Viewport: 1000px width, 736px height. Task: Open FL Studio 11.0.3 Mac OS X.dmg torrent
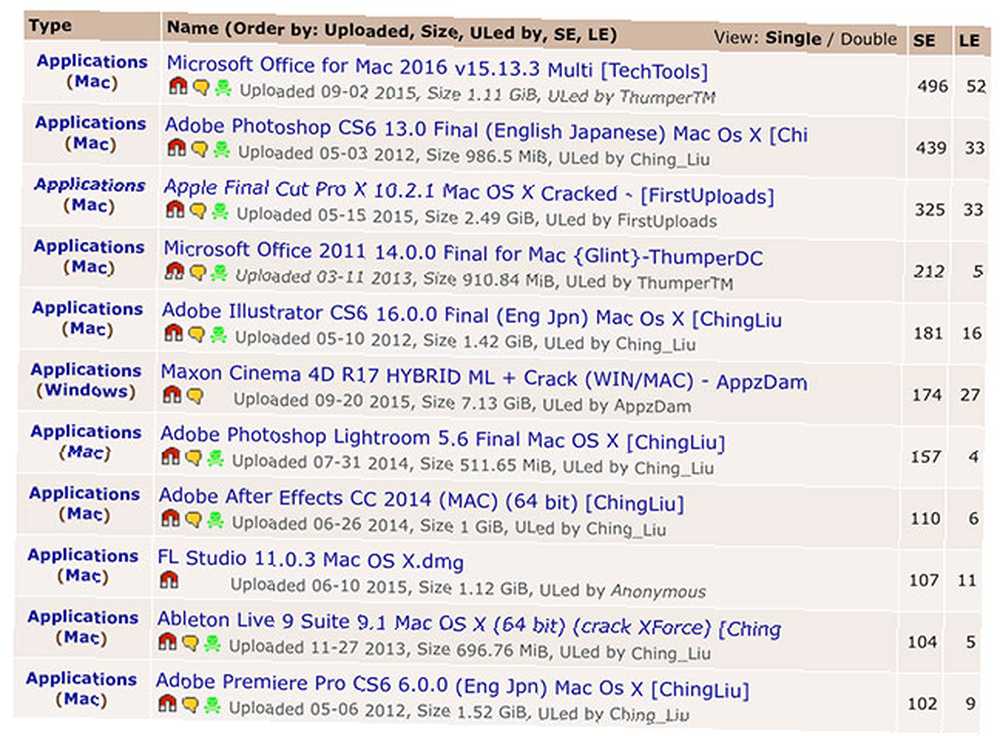coord(310,559)
